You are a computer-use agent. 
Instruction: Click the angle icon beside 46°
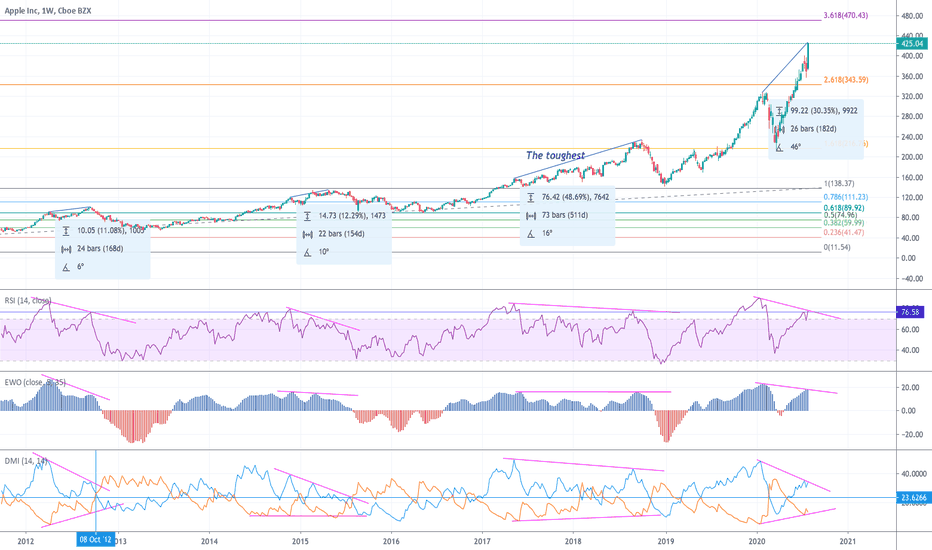click(x=779, y=147)
